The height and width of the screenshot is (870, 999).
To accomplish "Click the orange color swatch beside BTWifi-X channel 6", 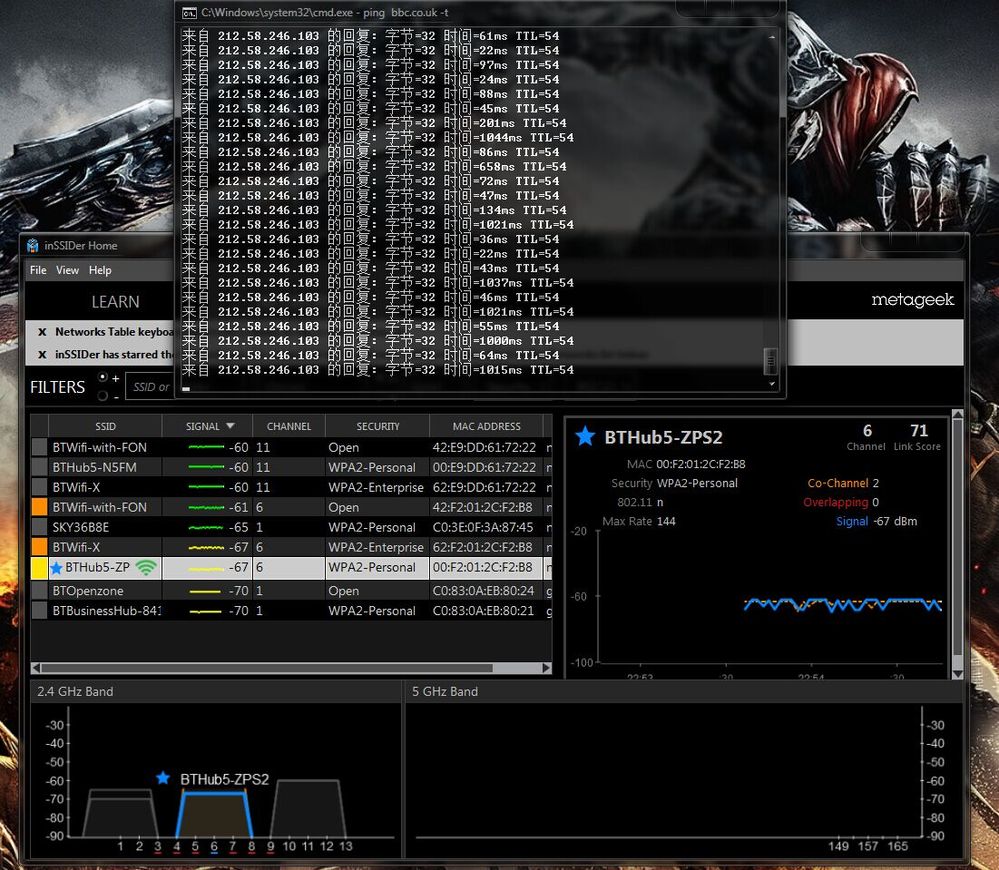I will tap(40, 546).
